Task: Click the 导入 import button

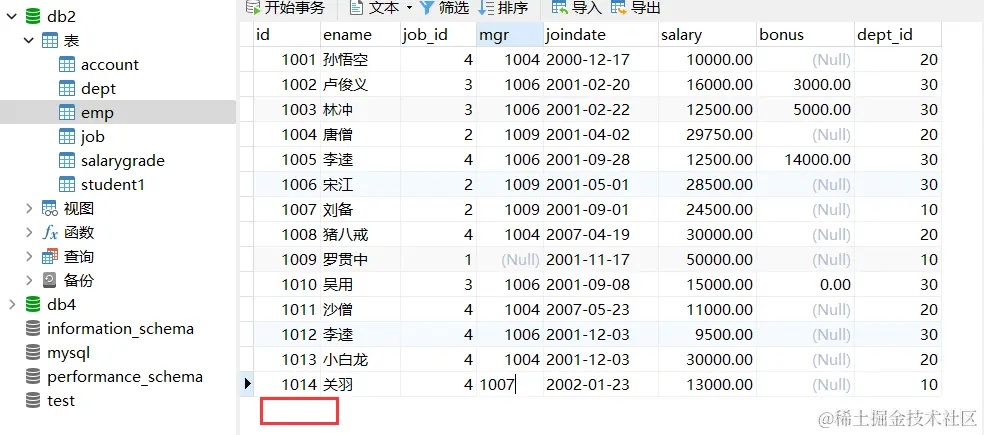Action: (577, 8)
